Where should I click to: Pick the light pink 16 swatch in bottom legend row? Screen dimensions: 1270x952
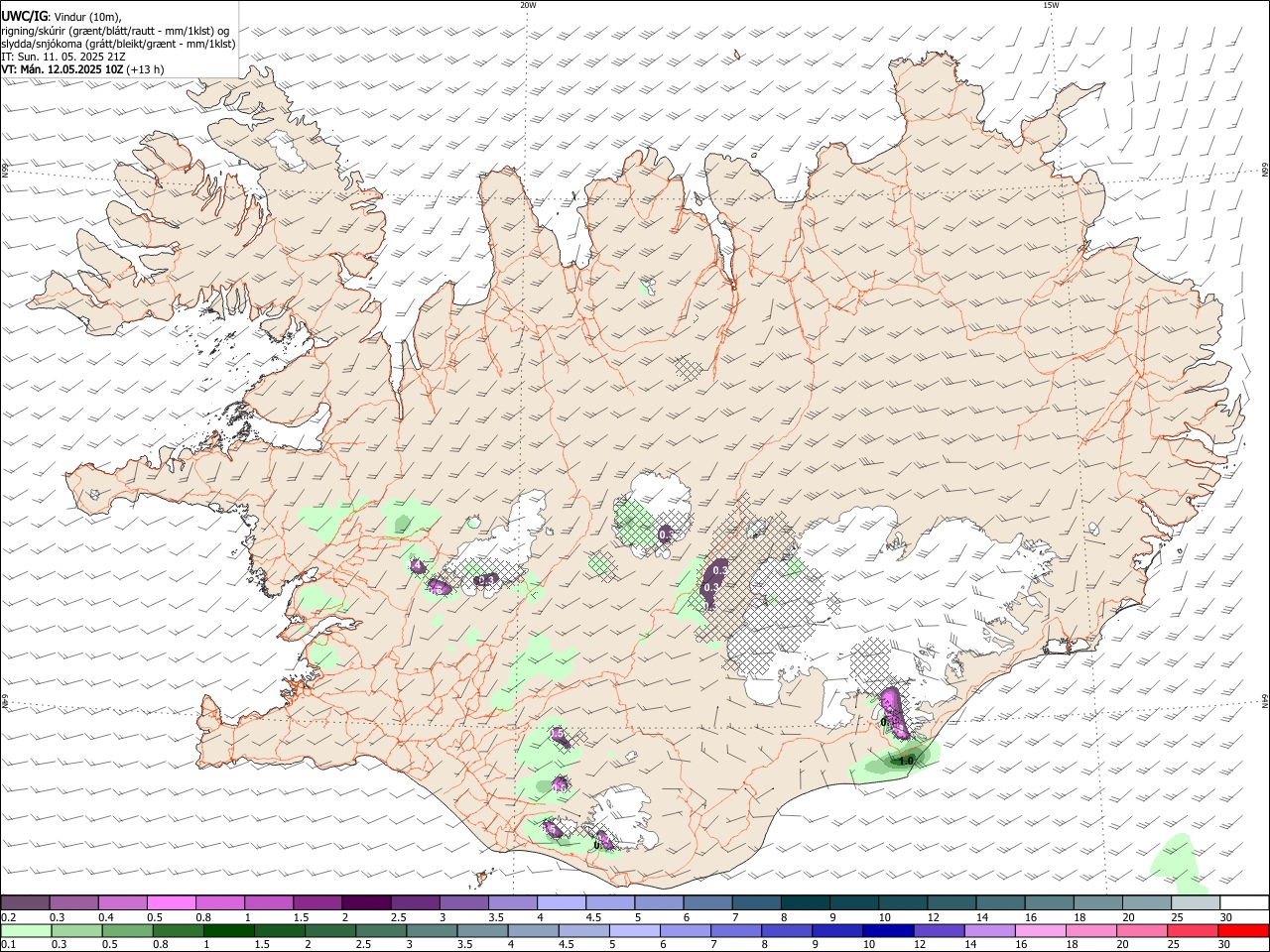1040,931
